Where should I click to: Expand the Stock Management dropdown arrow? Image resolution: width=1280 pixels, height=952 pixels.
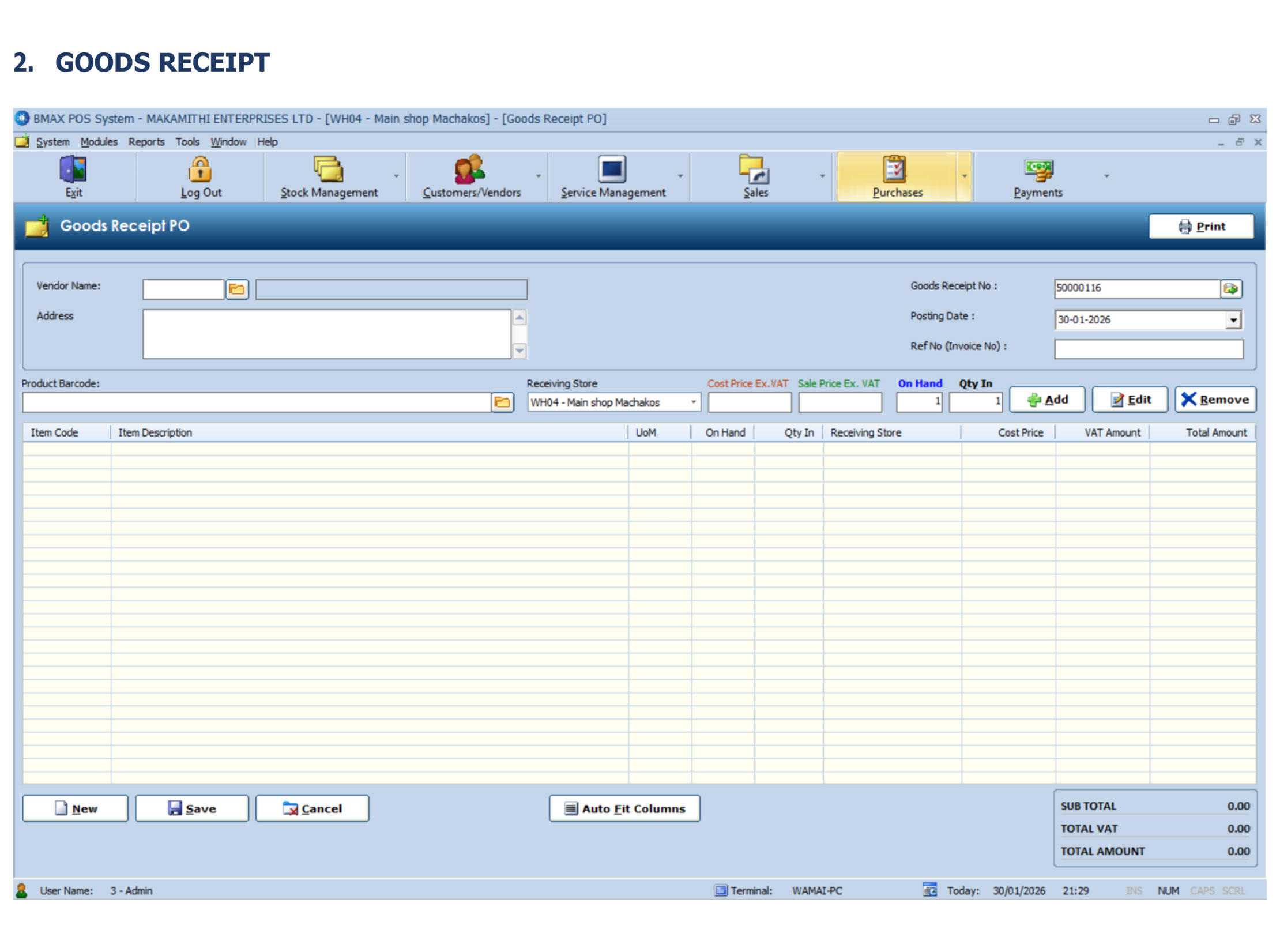396,176
